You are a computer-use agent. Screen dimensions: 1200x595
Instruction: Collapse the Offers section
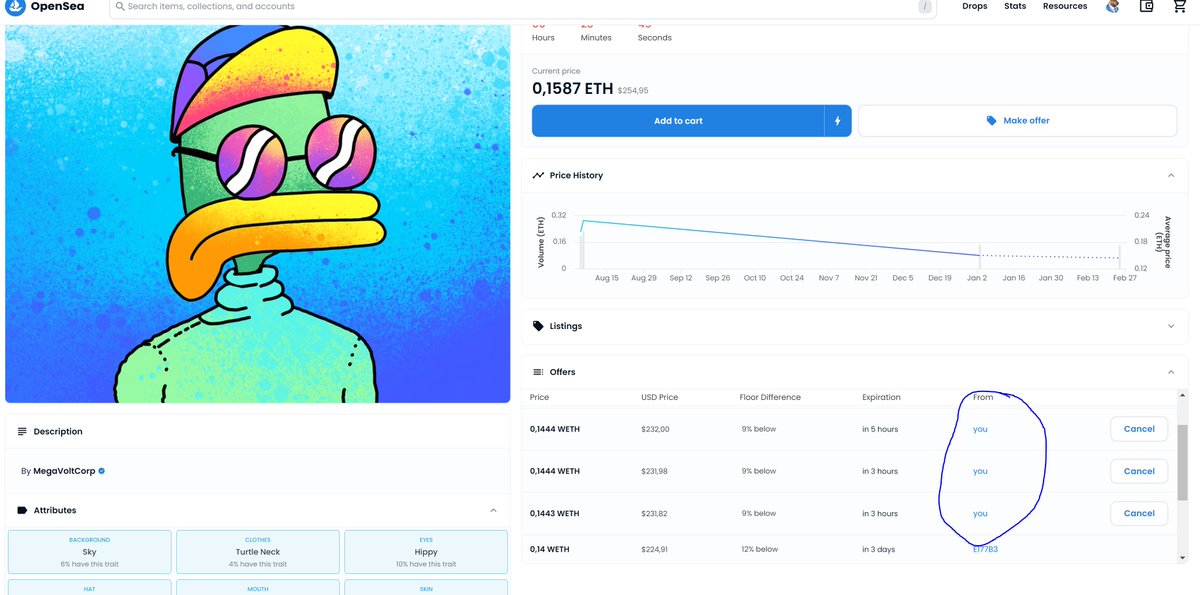coord(1171,372)
